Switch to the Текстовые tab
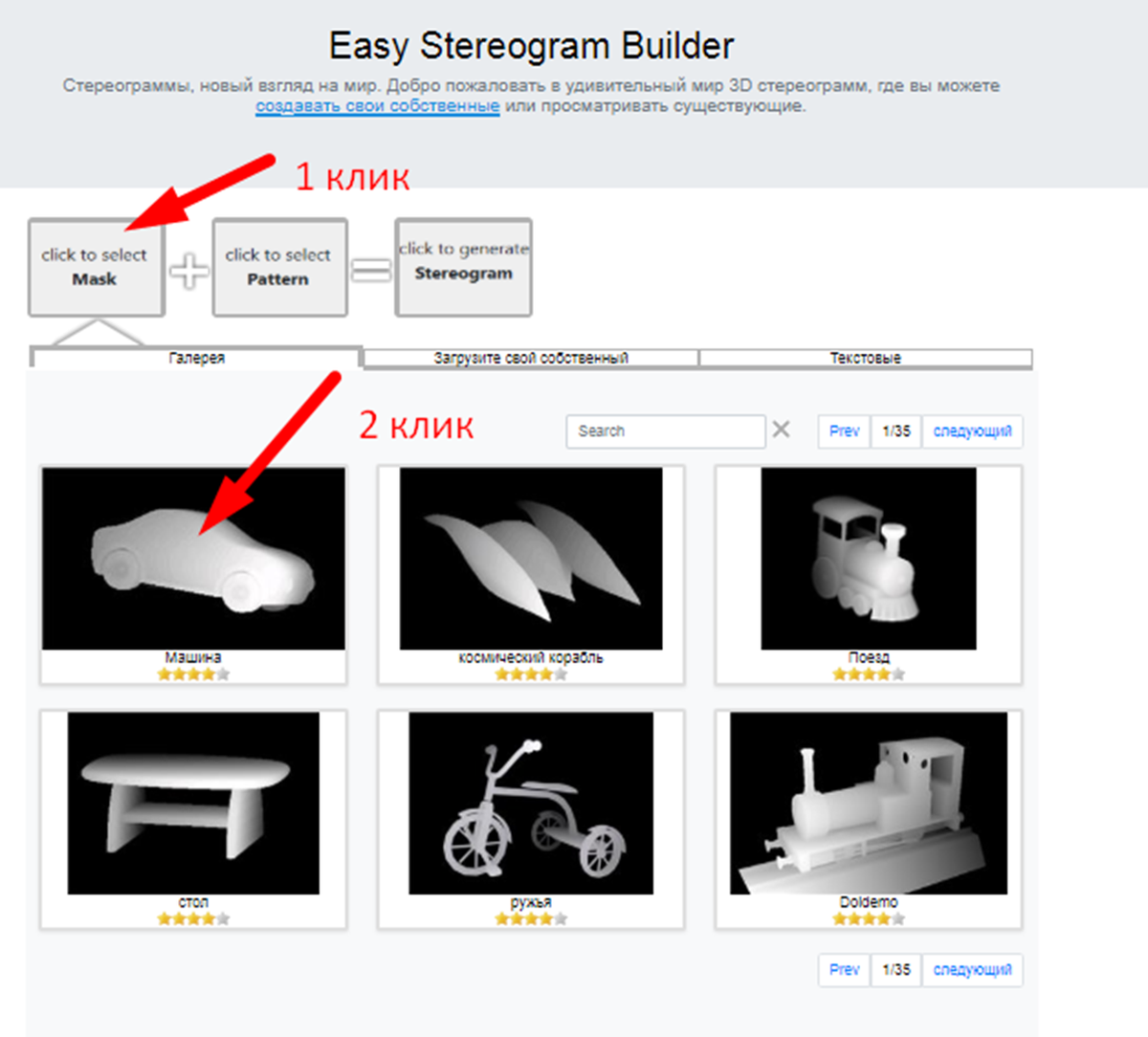Viewport: 1148px width, 1037px height. pos(866,358)
